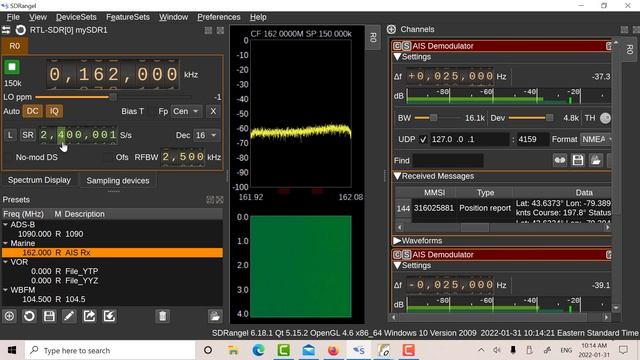640x360 pixels.
Task: Open Microsoft Edge from taskbar
Action: point(258,350)
